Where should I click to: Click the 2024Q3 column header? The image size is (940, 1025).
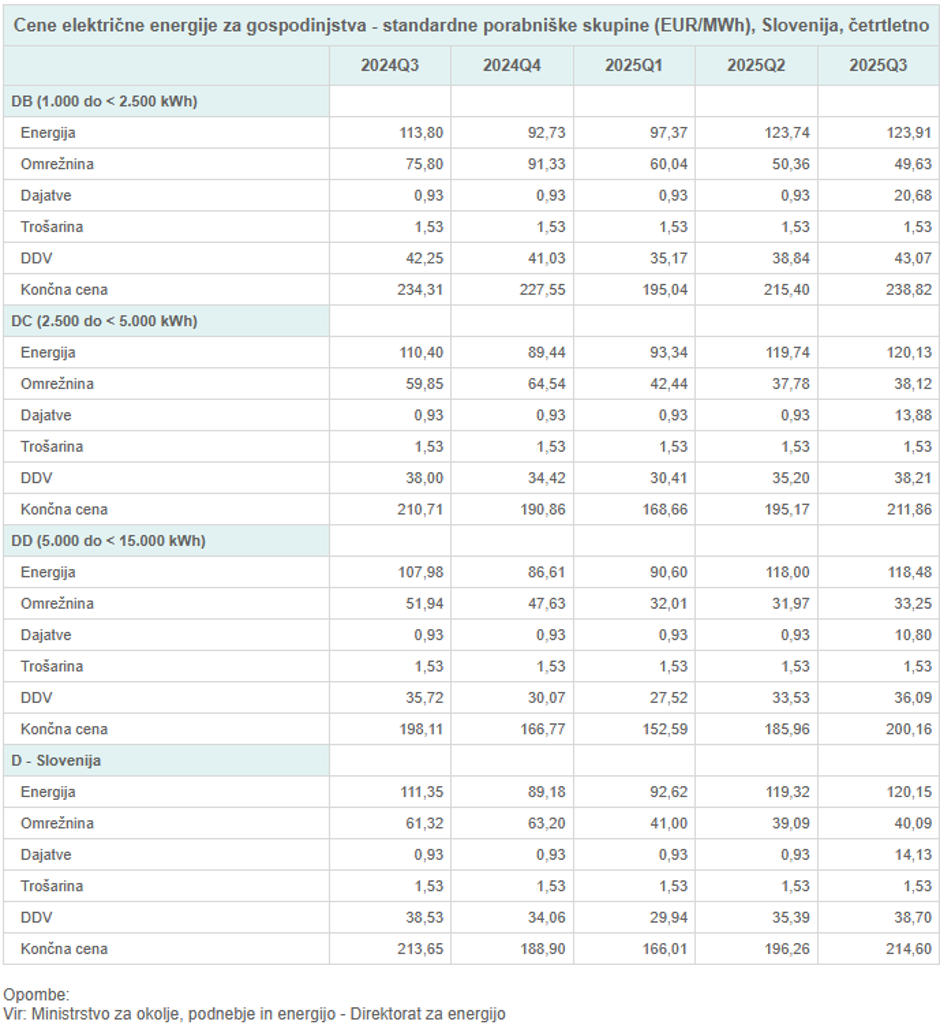pyautogui.click(x=390, y=66)
